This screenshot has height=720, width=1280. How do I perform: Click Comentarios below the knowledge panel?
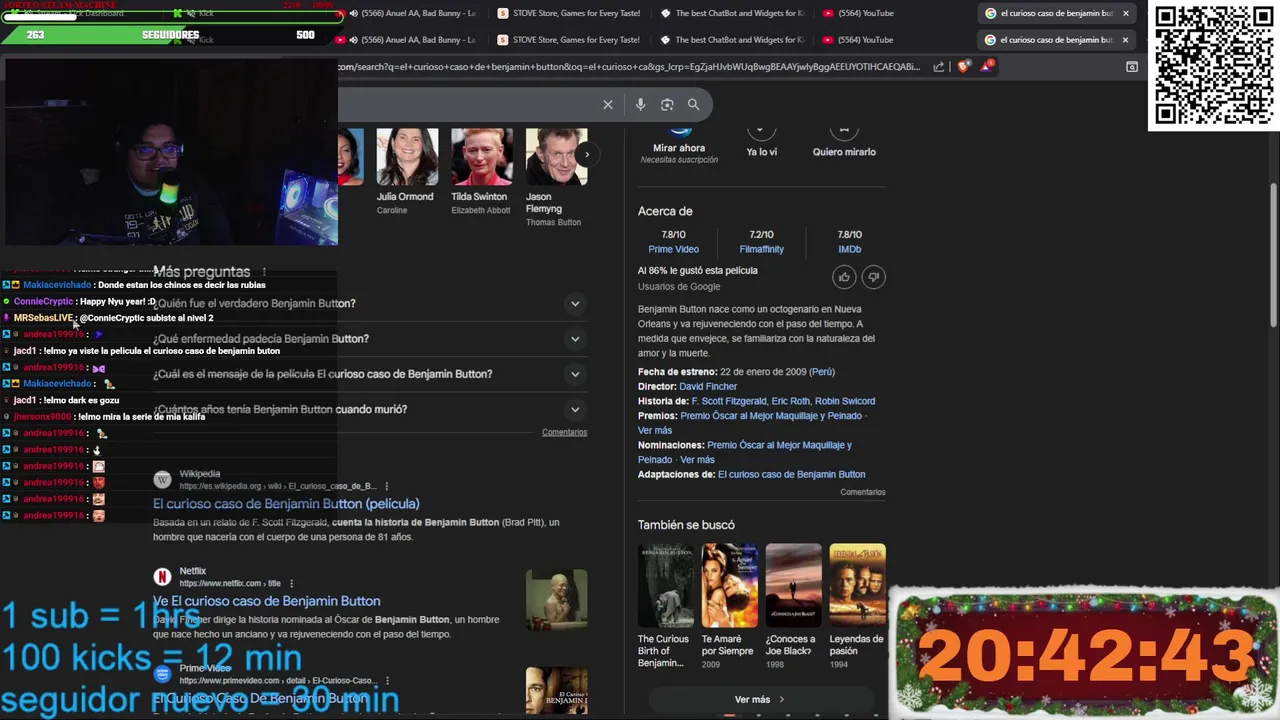pos(863,492)
